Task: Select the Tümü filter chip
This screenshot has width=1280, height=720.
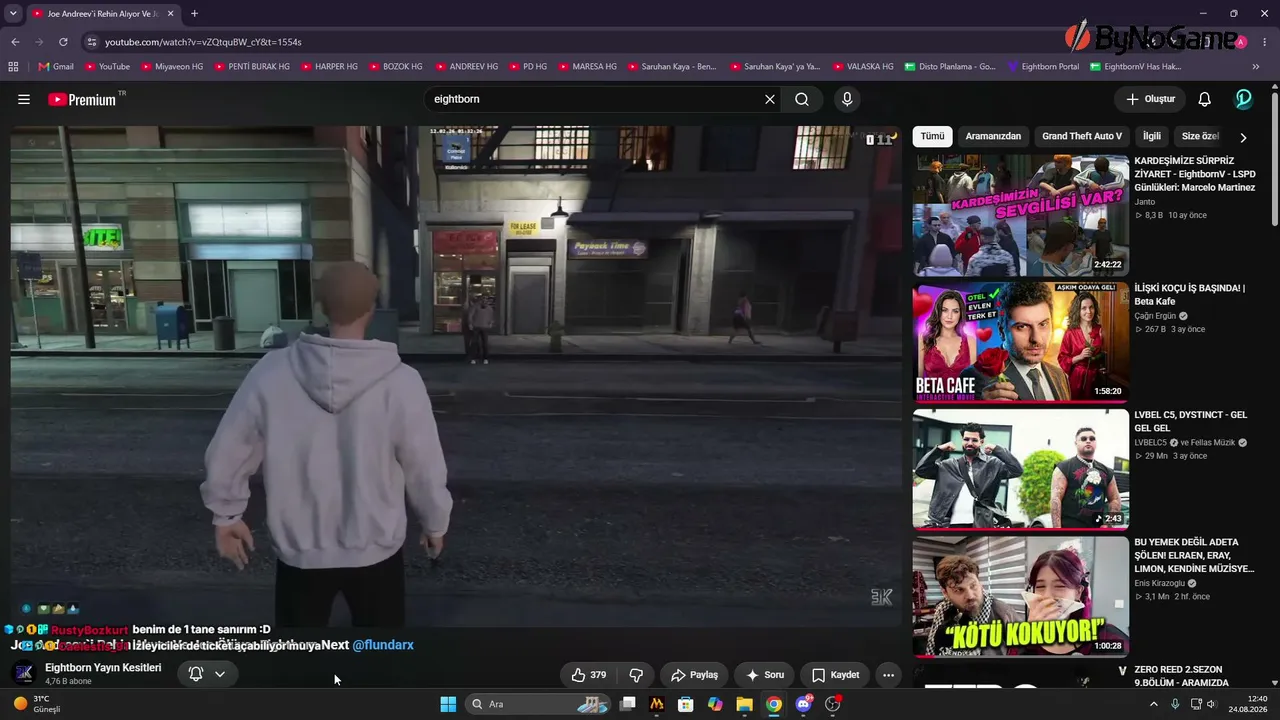Action: [932, 136]
